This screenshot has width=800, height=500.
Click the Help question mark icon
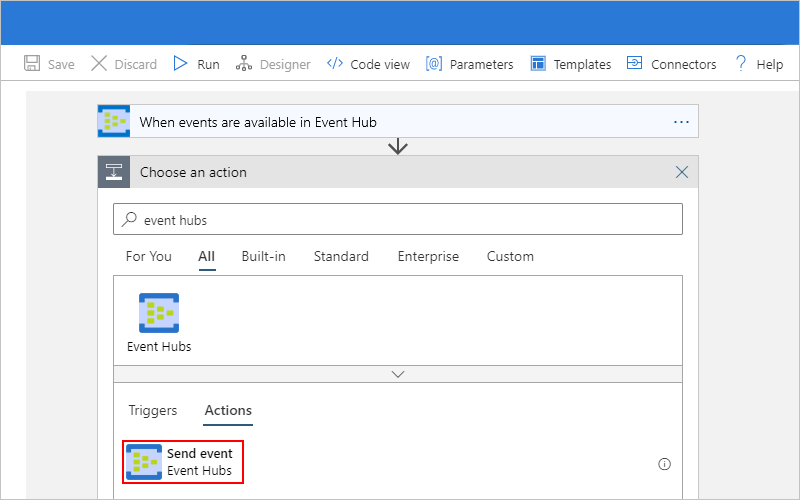[741, 64]
